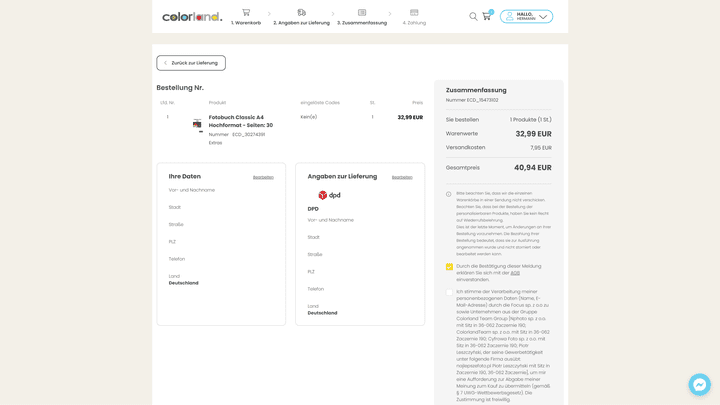Viewport: 720px width, 405px height.
Task: Edit Angaben zur Lieferung via Bearbeiten link
Action: click(x=402, y=177)
